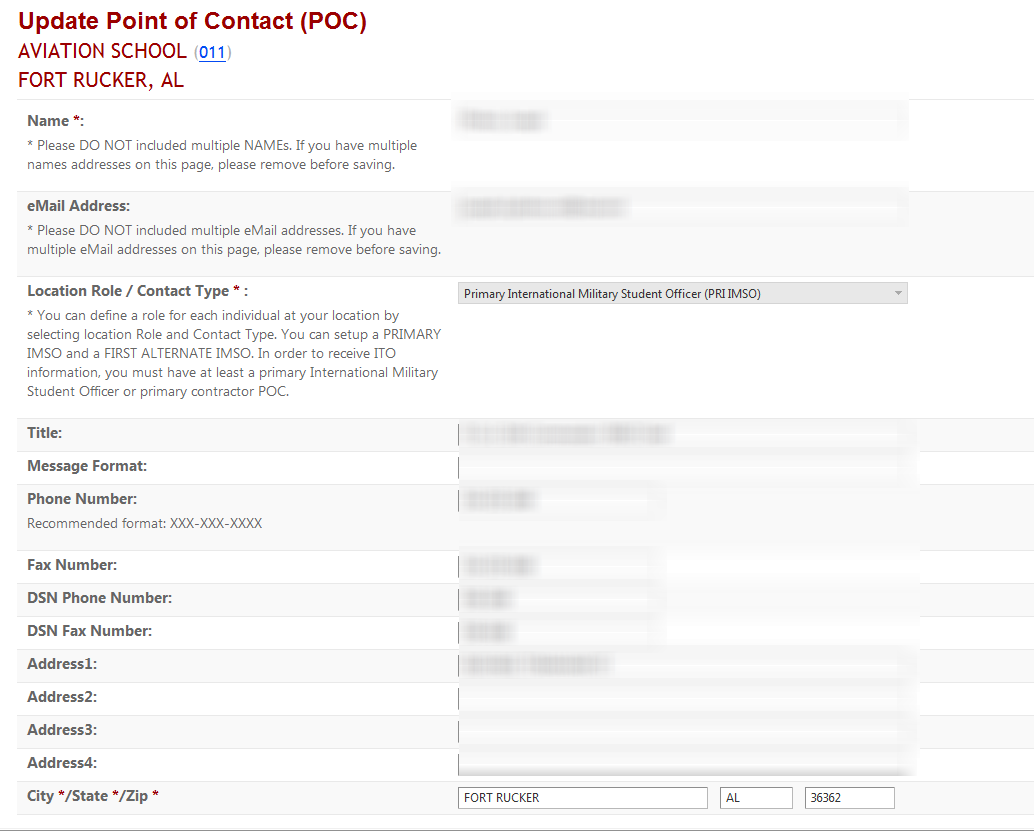Select the Address4 text box
Screen dimensions: 1034x831
point(680,764)
